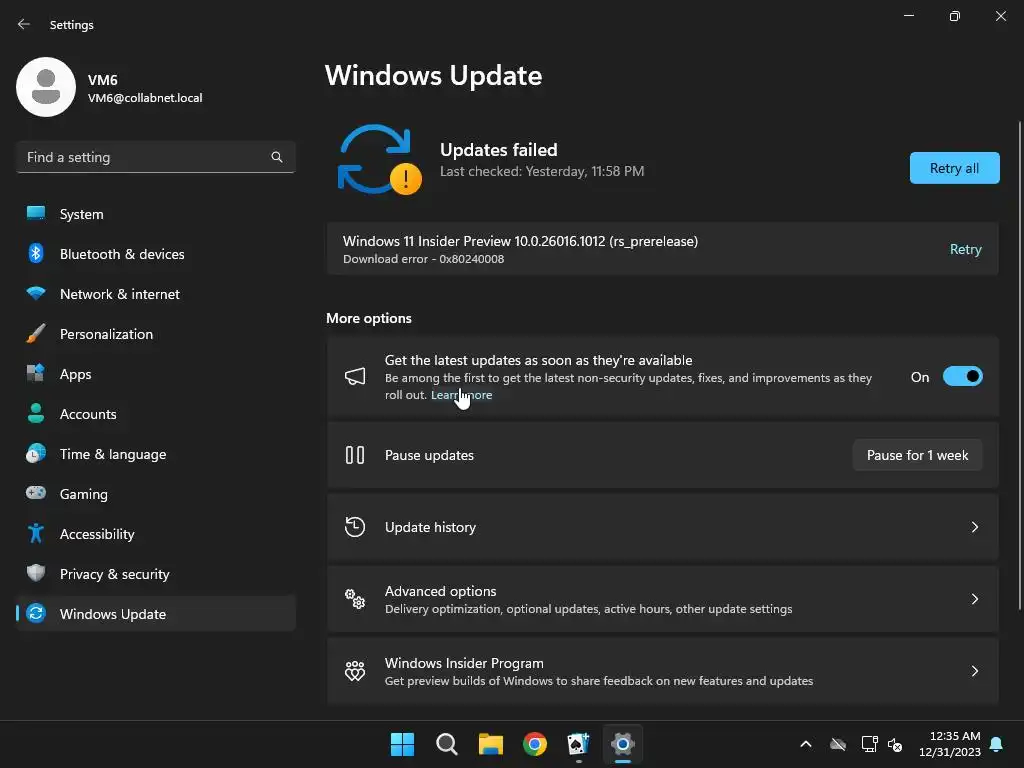The image size is (1024, 768).
Task: Open the notification bell in system tray
Action: tap(997, 744)
